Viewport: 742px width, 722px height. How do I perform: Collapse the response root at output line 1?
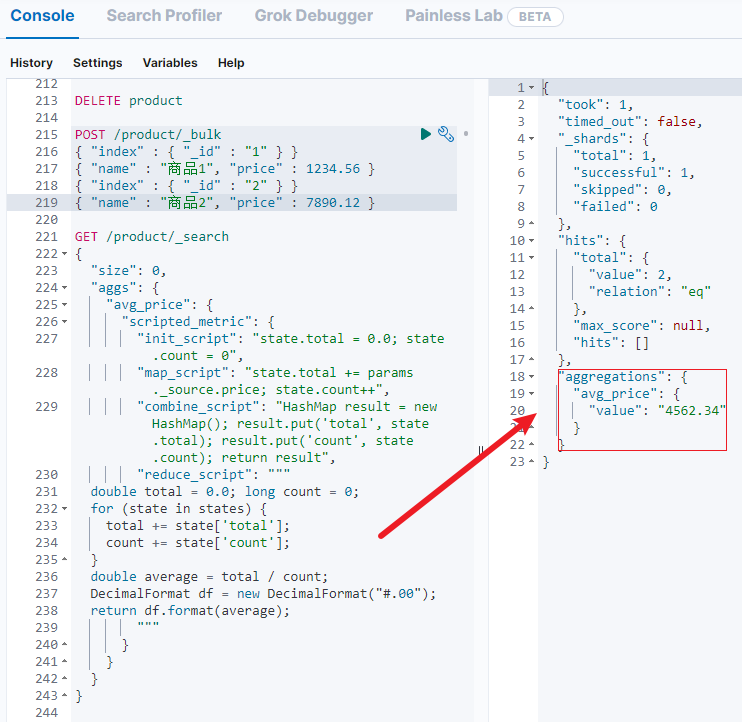pos(531,88)
